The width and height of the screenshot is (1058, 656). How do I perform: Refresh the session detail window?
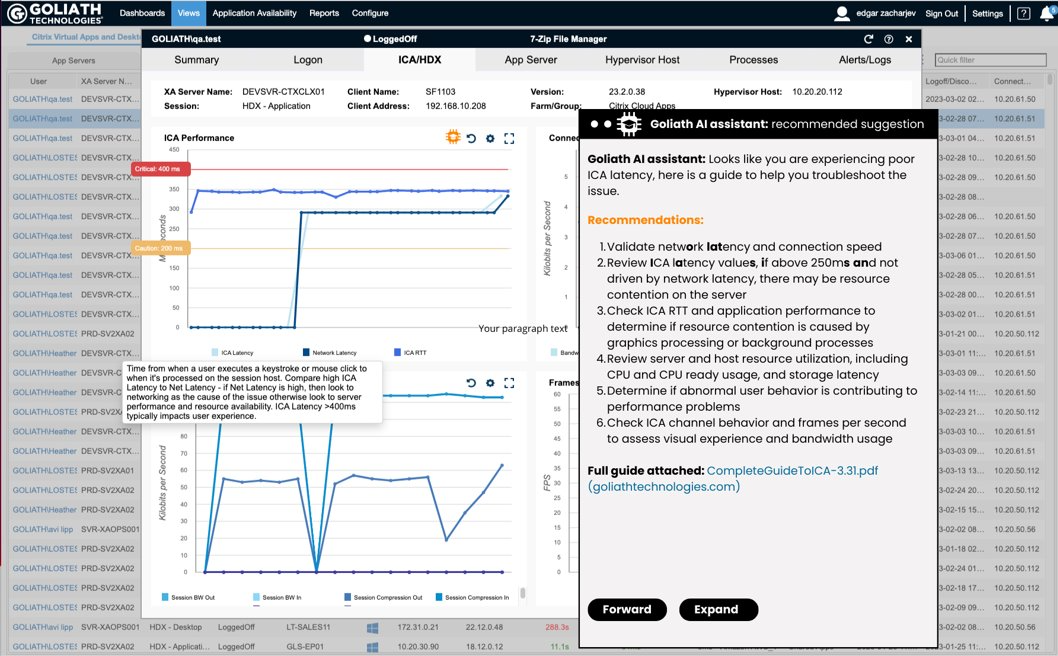pyautogui.click(x=868, y=39)
